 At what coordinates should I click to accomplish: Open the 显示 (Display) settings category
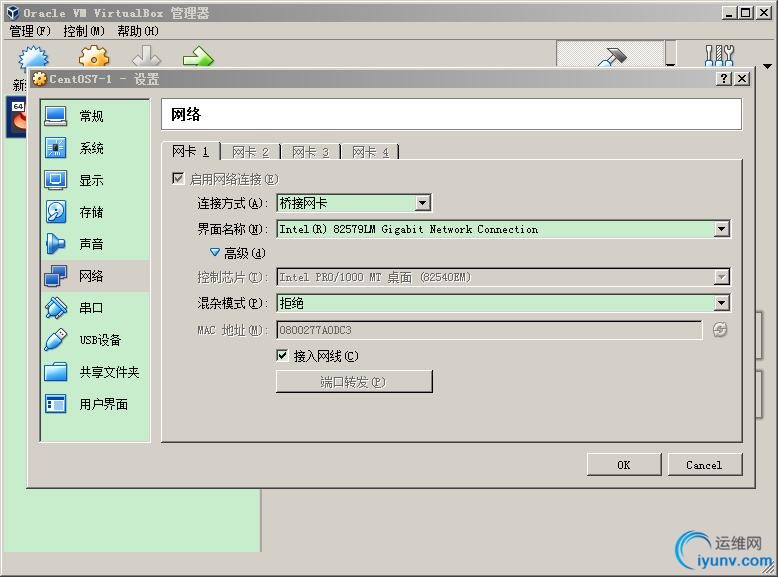click(x=95, y=180)
